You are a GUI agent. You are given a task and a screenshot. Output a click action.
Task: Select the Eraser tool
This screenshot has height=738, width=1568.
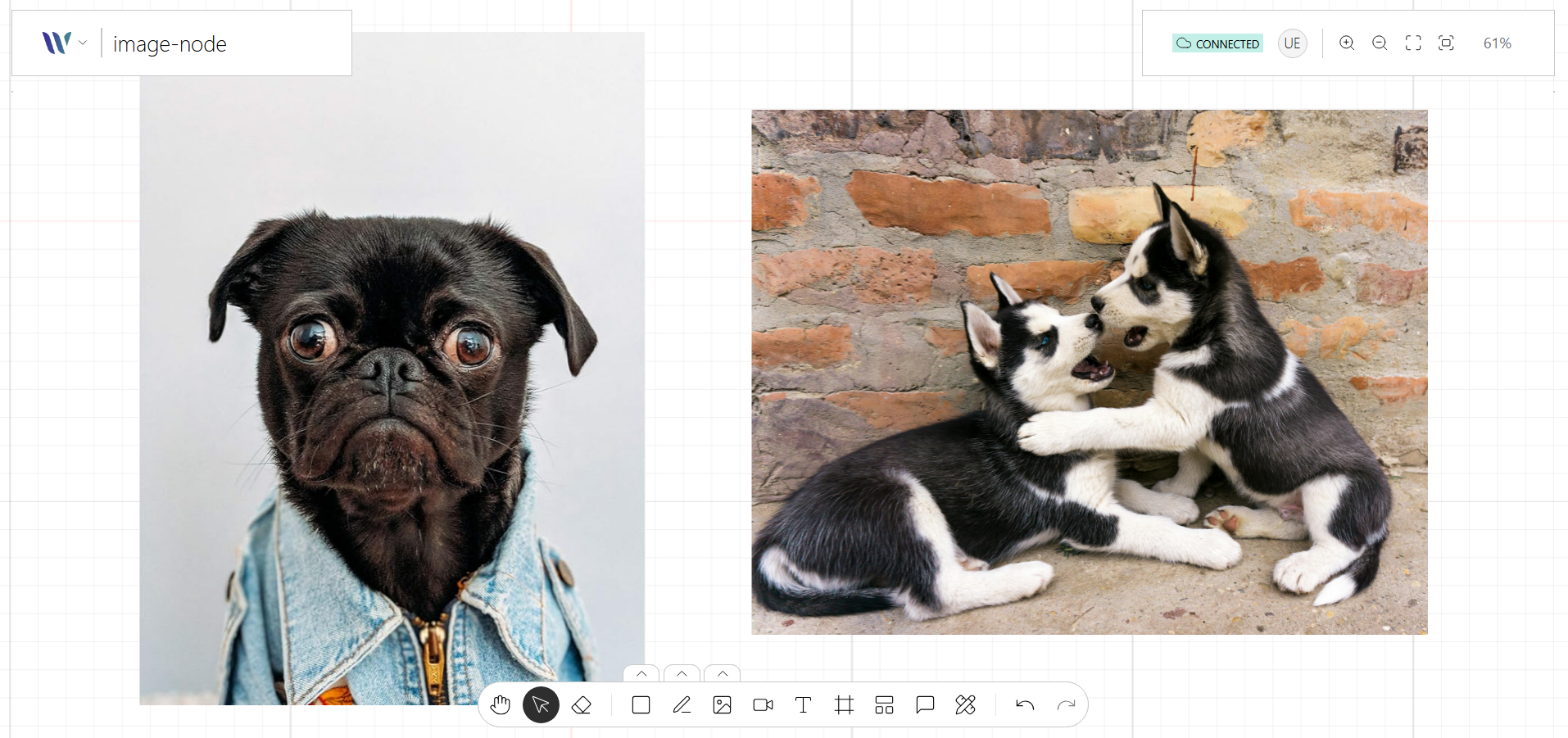(x=582, y=704)
